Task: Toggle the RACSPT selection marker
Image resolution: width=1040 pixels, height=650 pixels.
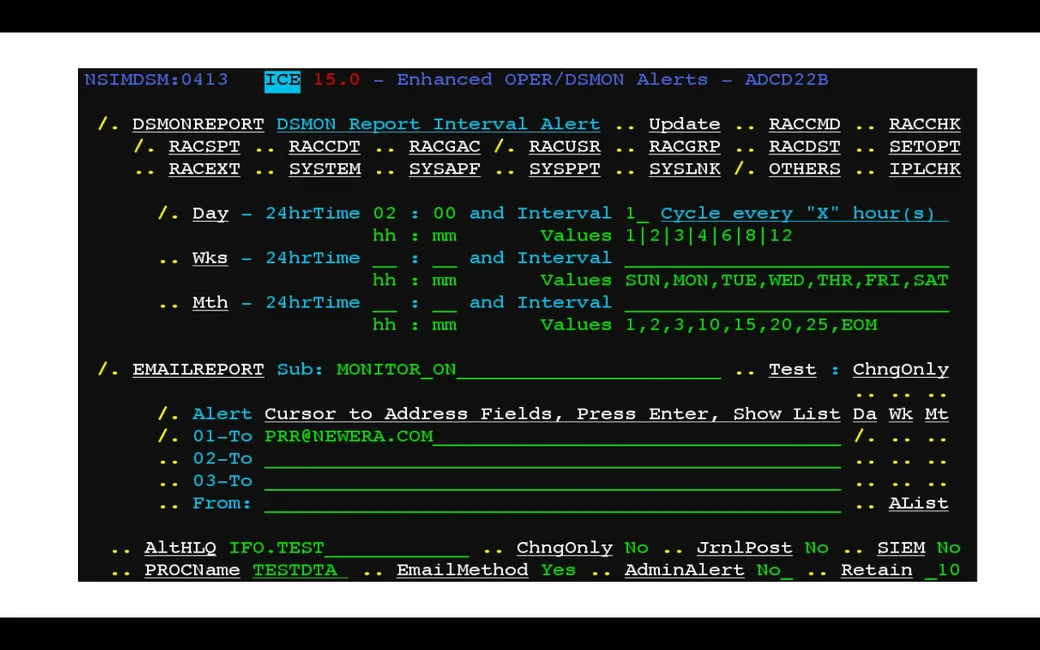Action: [x=144, y=147]
